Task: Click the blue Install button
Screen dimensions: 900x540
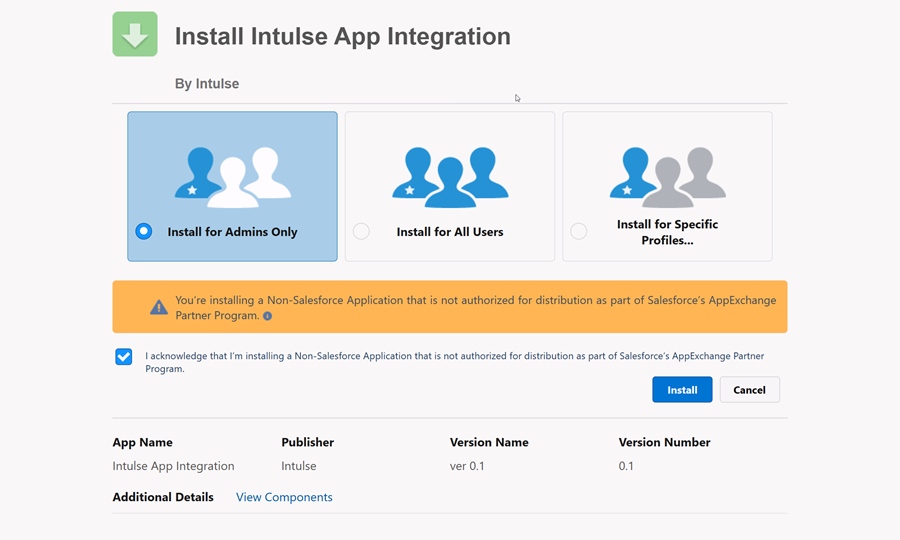Action: tap(682, 390)
